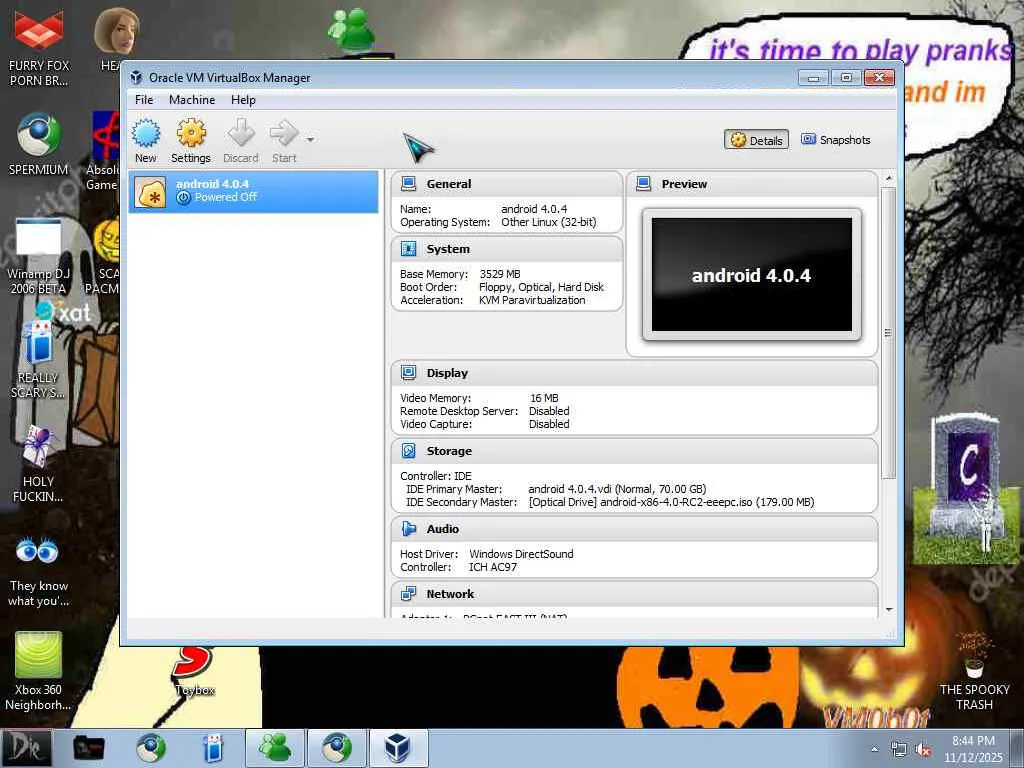Click the VirtualBox cube taskbar button

(x=398, y=748)
